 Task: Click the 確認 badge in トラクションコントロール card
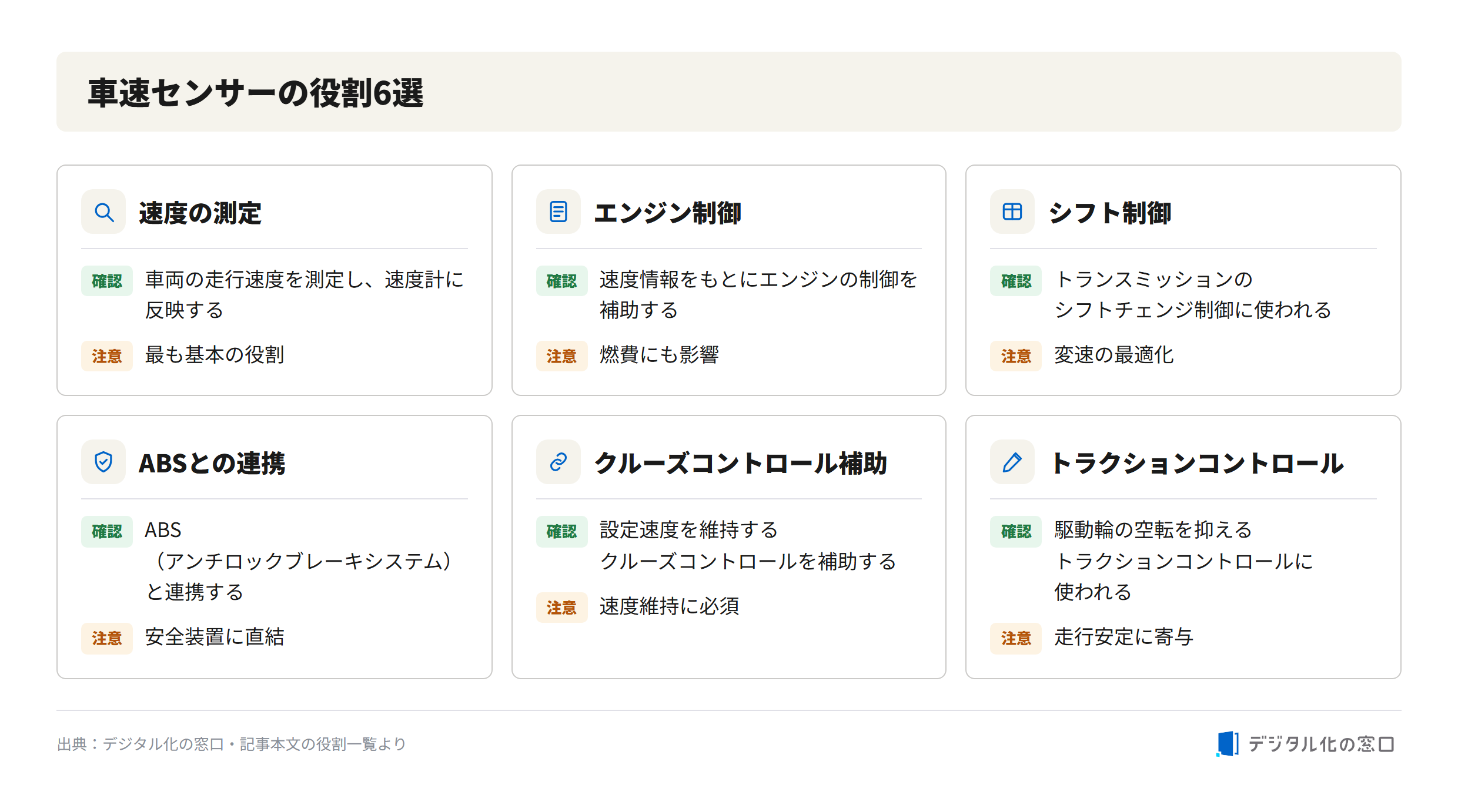(1016, 532)
